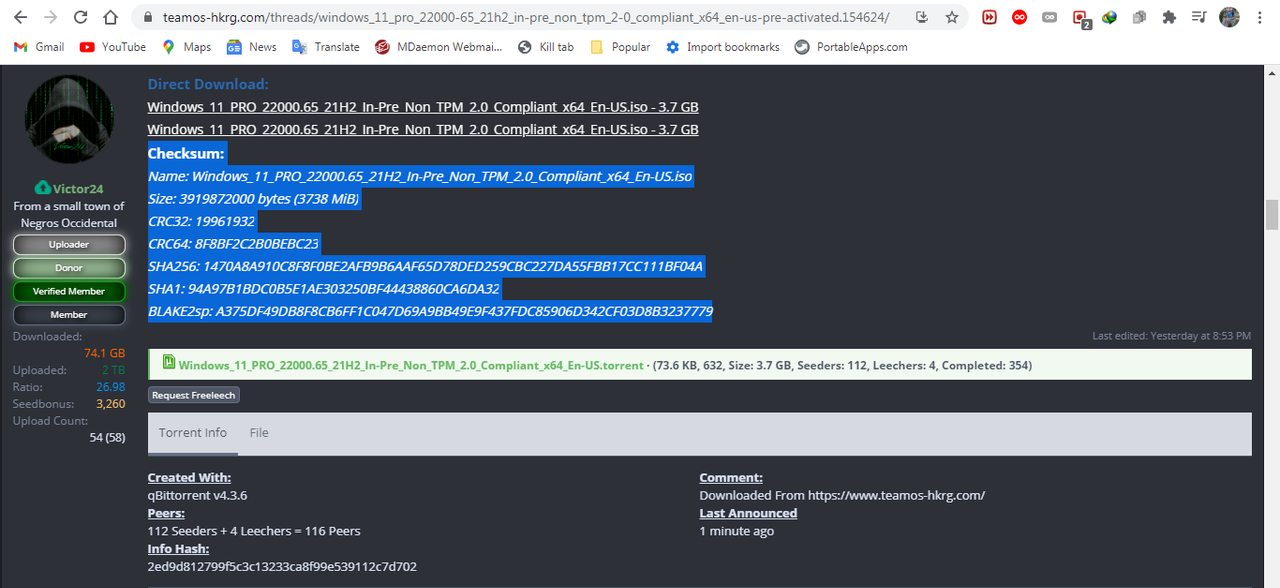Open the Extensions puzzle menu

tap(1169, 17)
